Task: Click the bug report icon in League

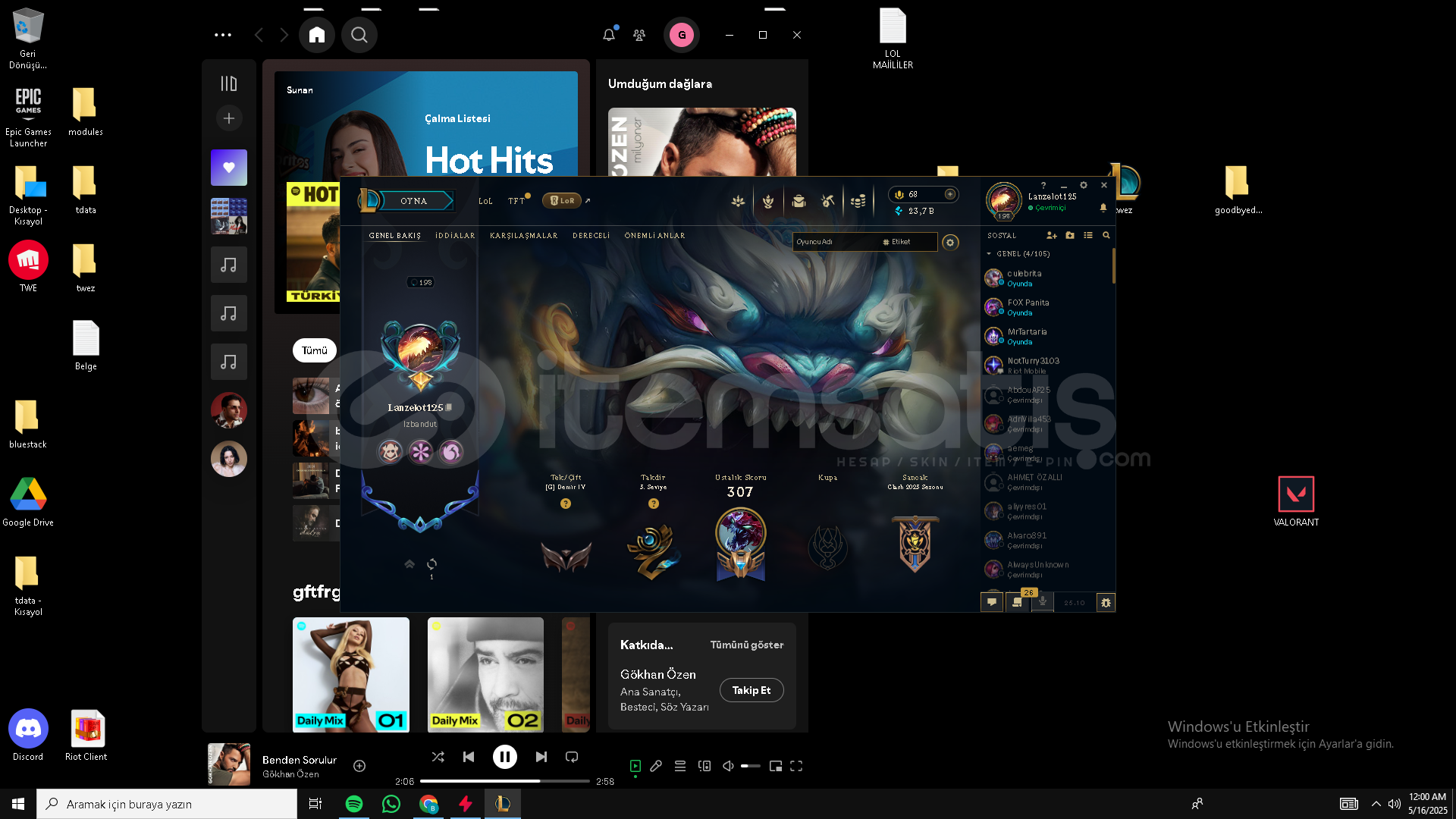Action: pos(1106,603)
